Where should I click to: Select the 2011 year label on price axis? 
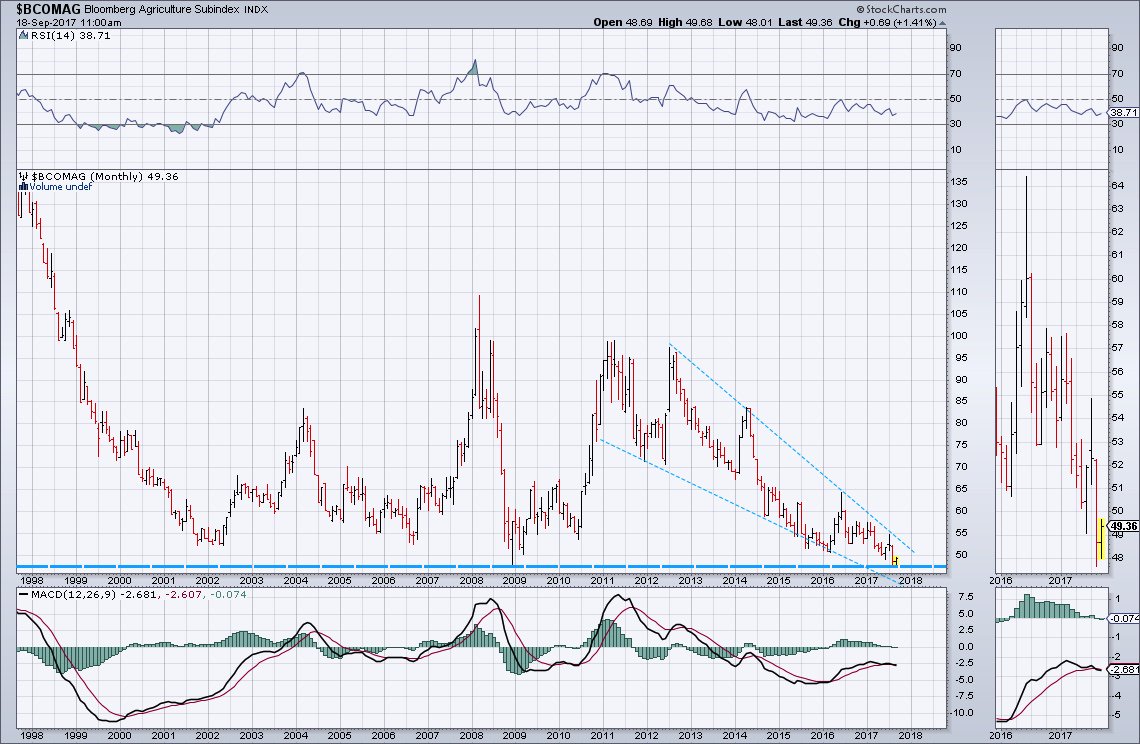[601, 580]
